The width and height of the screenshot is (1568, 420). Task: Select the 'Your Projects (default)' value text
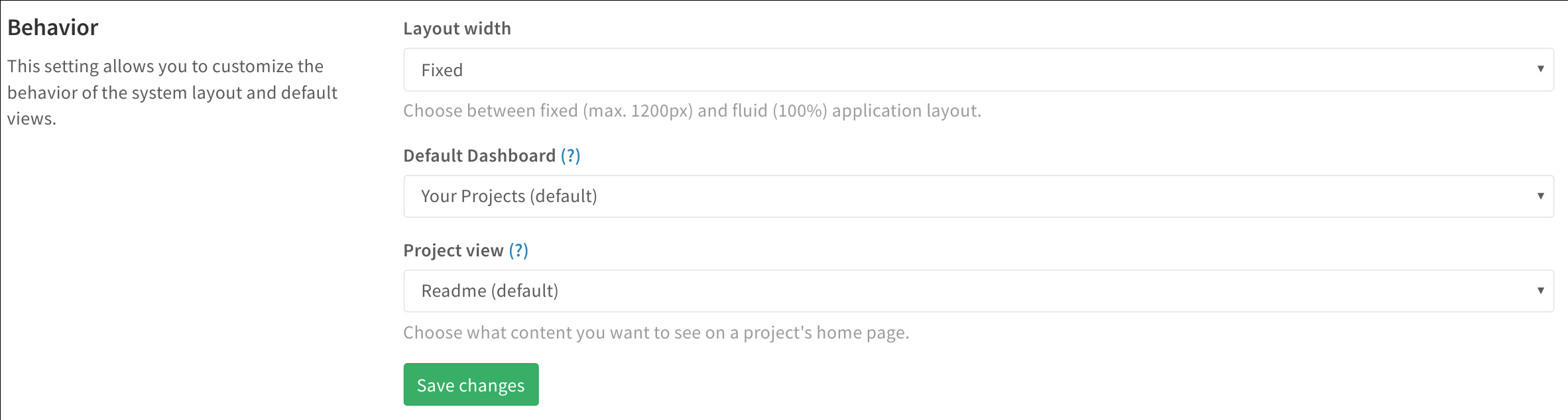[x=509, y=196]
